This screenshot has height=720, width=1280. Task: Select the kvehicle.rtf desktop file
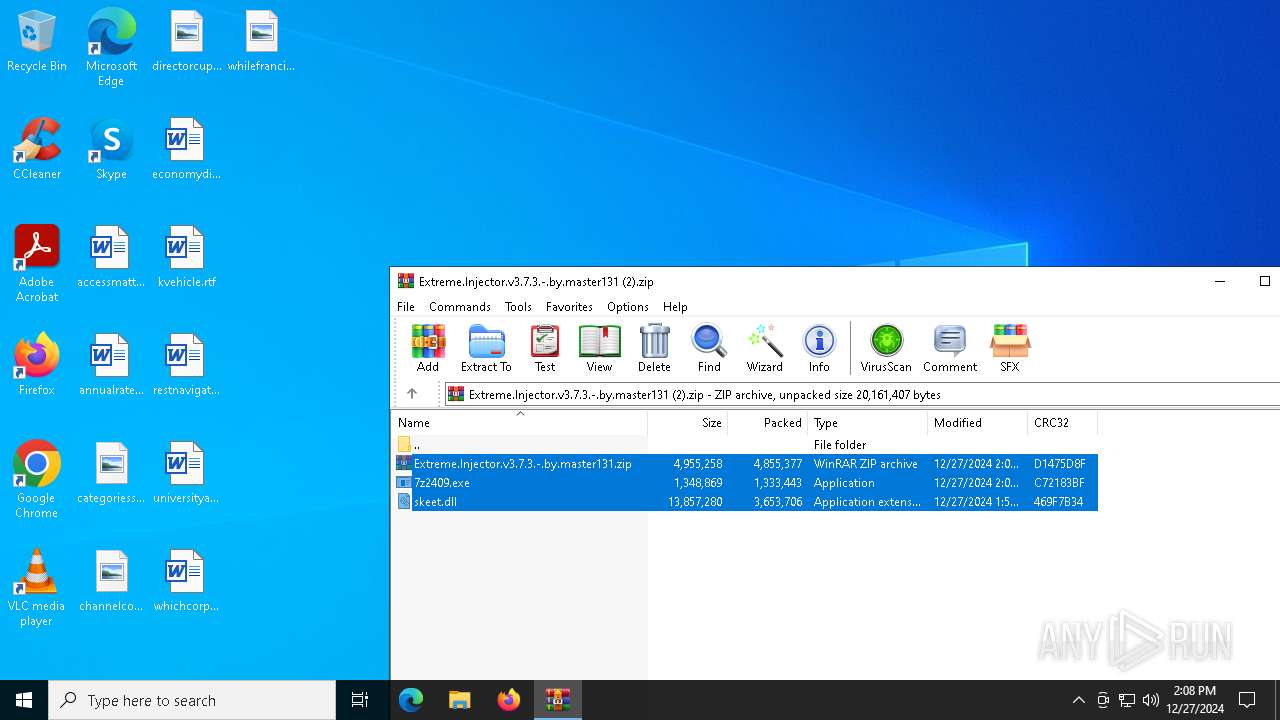[186, 257]
